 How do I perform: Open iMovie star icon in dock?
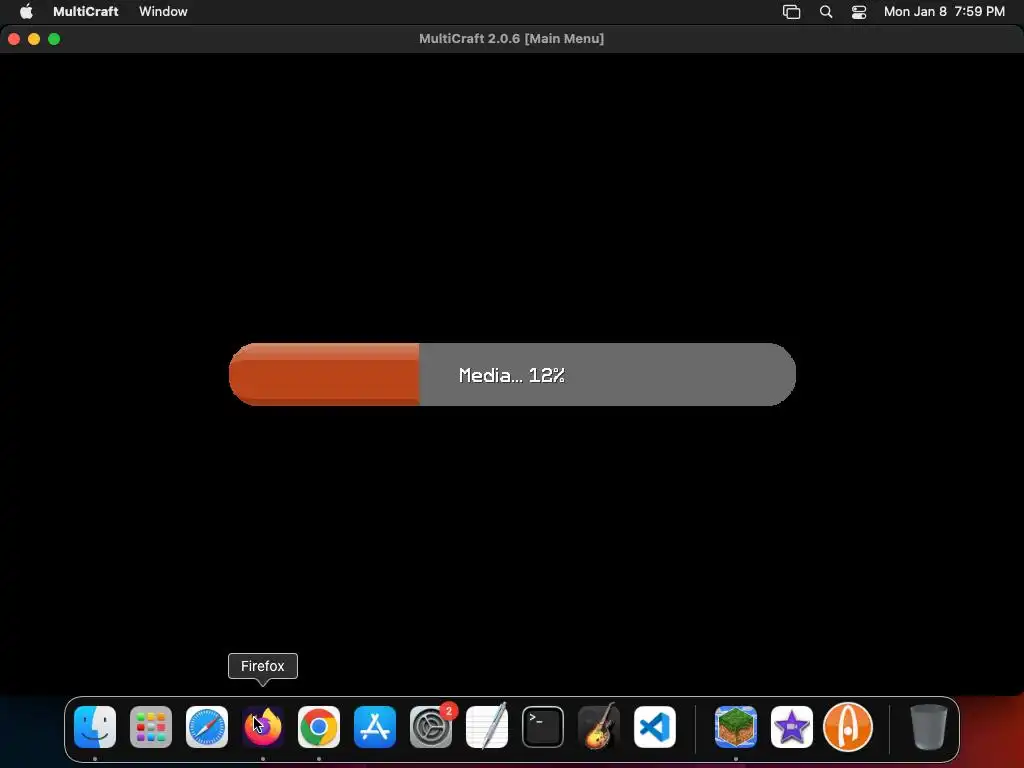pos(792,727)
